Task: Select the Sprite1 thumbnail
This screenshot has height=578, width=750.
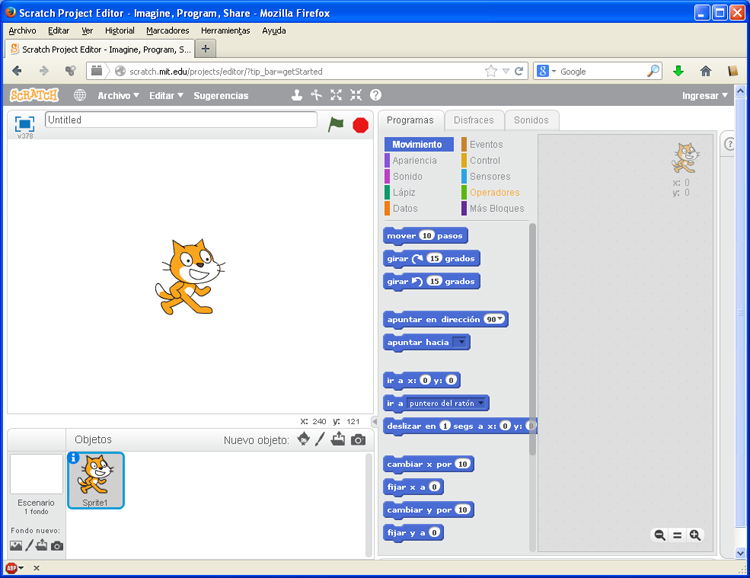Action: tap(96, 480)
